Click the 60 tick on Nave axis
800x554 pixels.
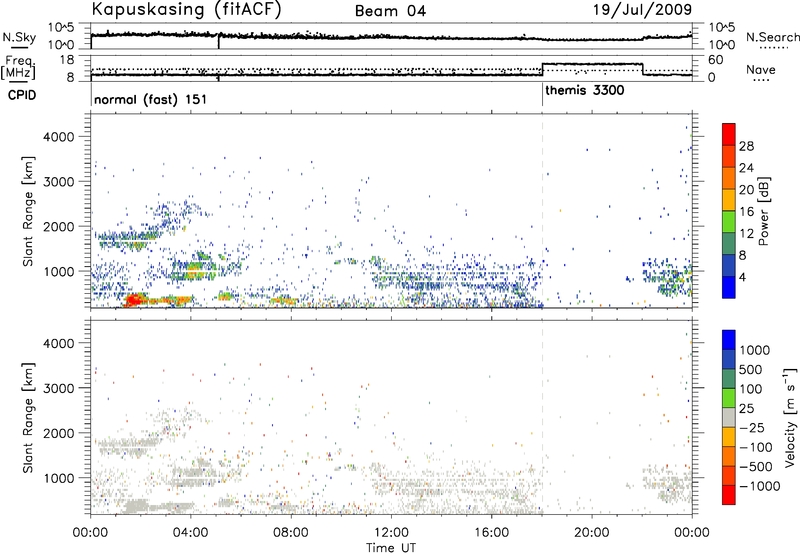(x=716, y=60)
